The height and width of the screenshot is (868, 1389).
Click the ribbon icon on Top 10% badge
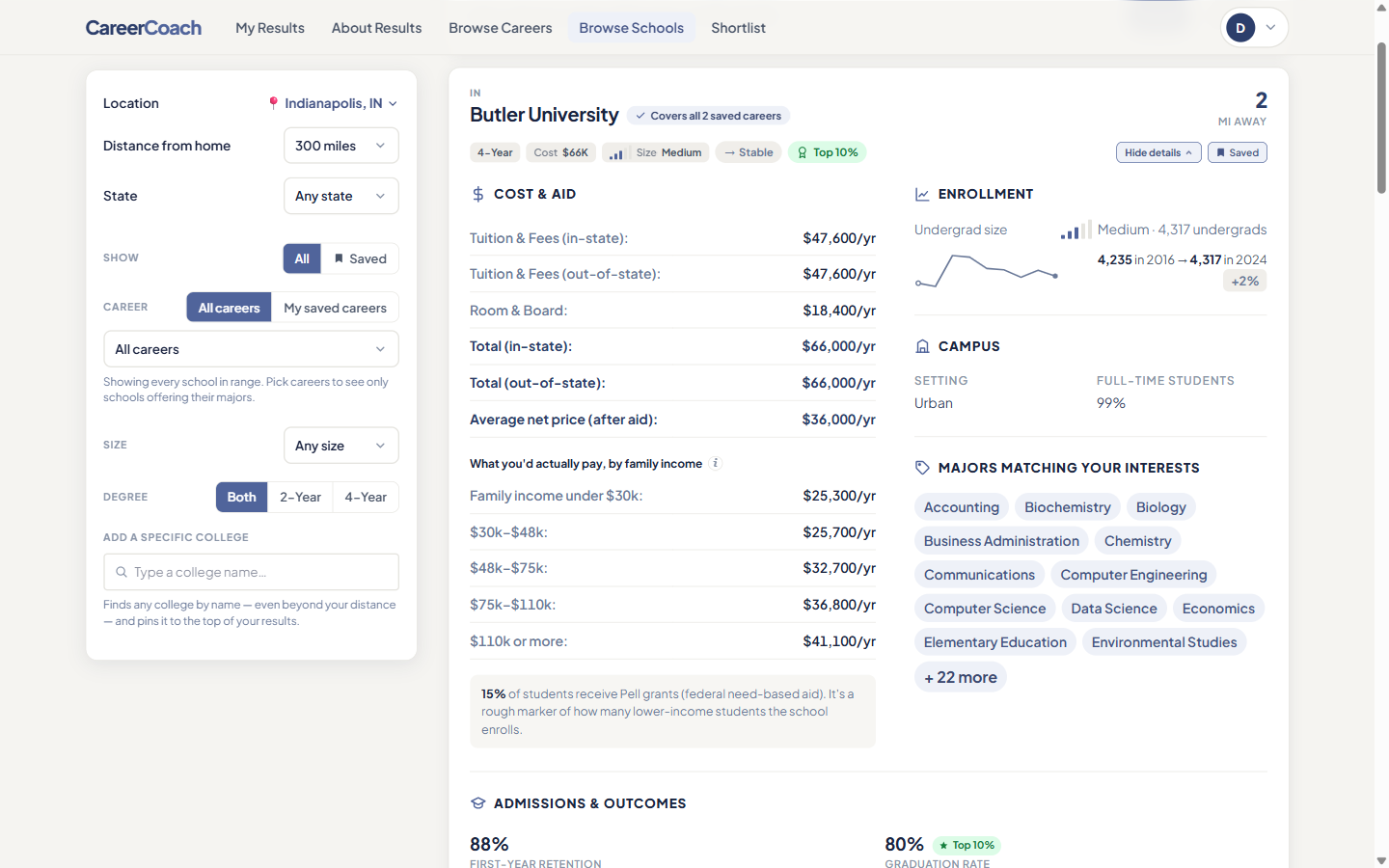(803, 152)
